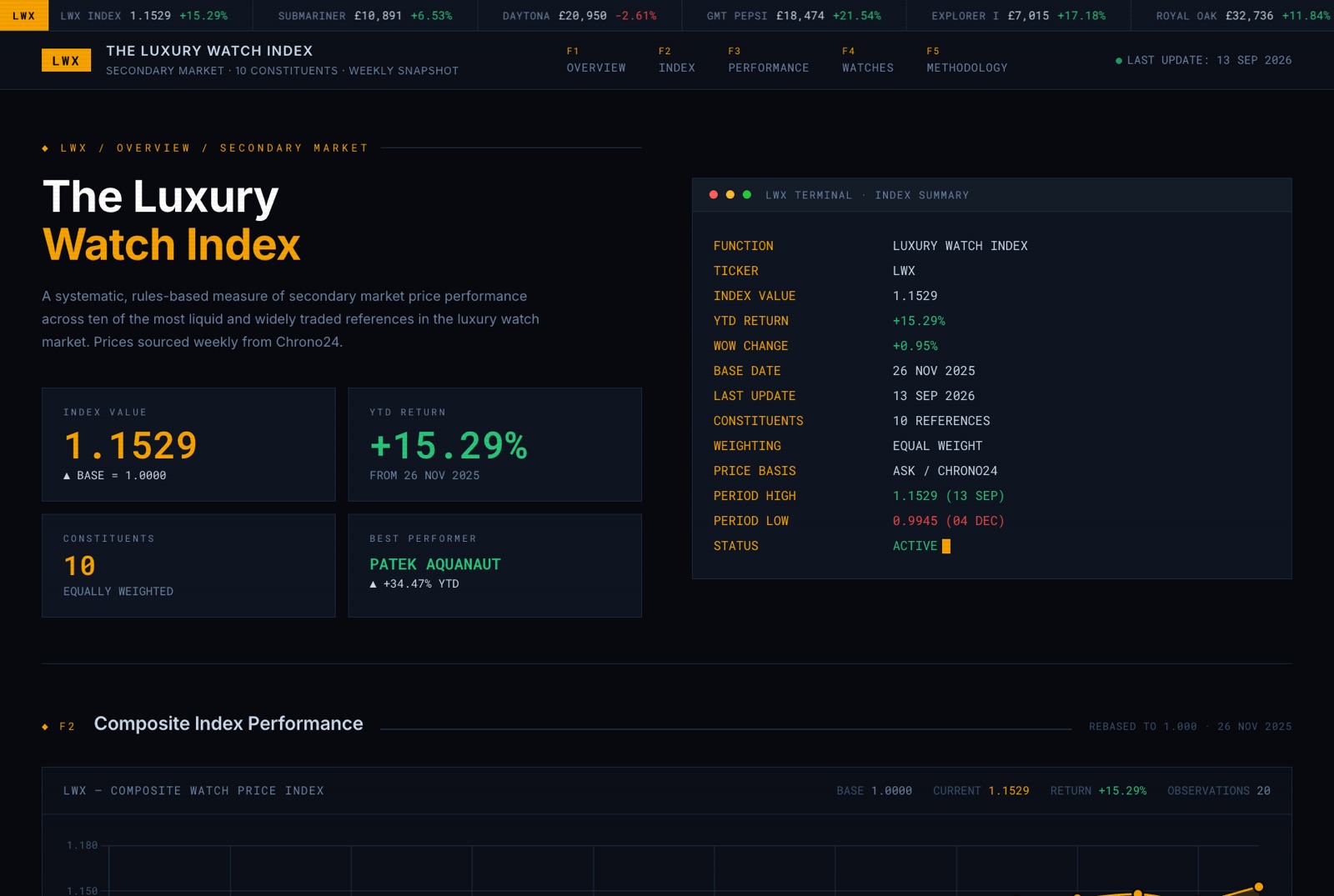Click the Composite Index Performance heading
The width and height of the screenshot is (1334, 896).
228,723
